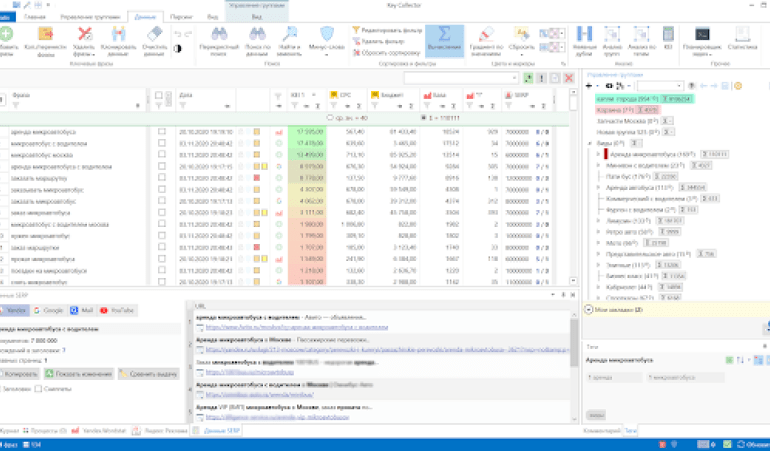770x451 pixels.
Task: Click the Показать изменения button
Action: pyautogui.click(x=79, y=374)
